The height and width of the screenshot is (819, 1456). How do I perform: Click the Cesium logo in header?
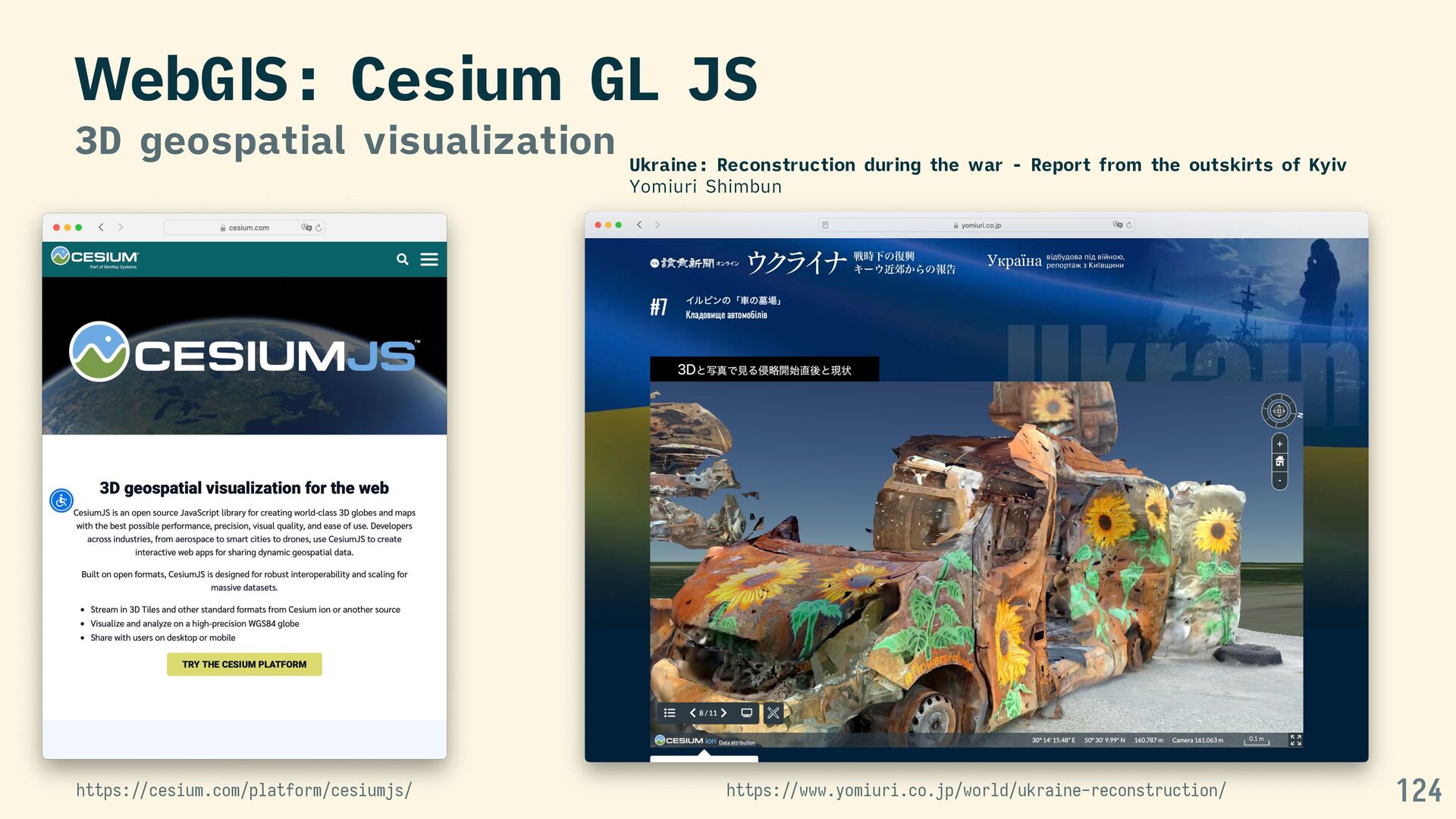click(95, 258)
